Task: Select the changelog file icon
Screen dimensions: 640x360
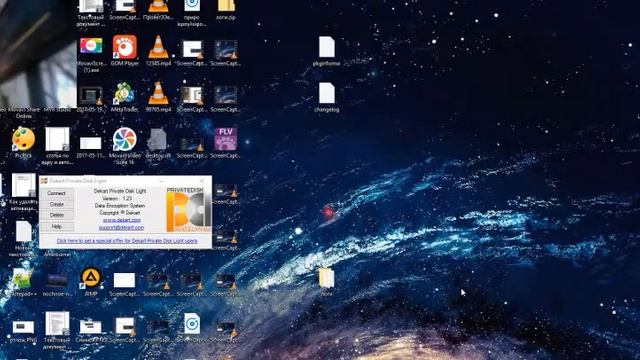Action: (327, 97)
